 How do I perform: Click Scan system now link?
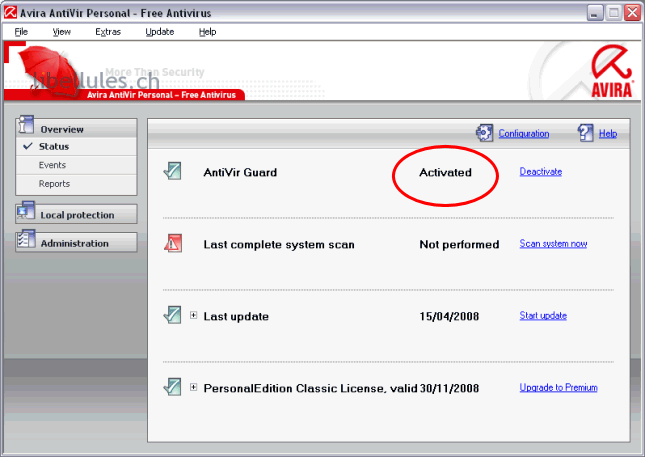(553, 244)
